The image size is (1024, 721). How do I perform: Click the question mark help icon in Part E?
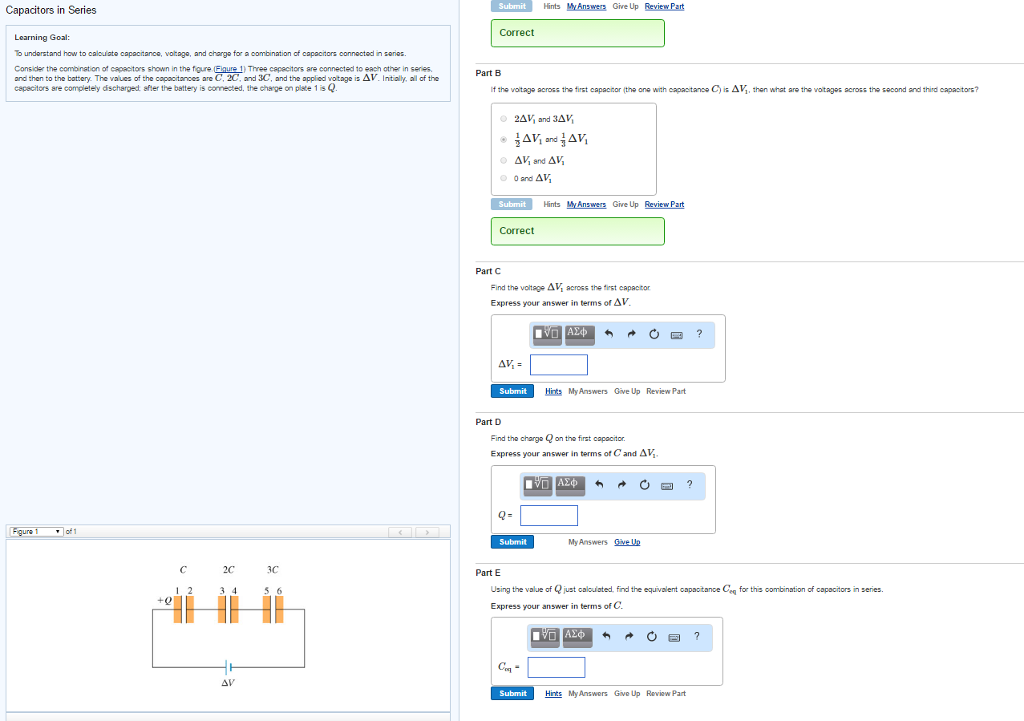click(696, 636)
